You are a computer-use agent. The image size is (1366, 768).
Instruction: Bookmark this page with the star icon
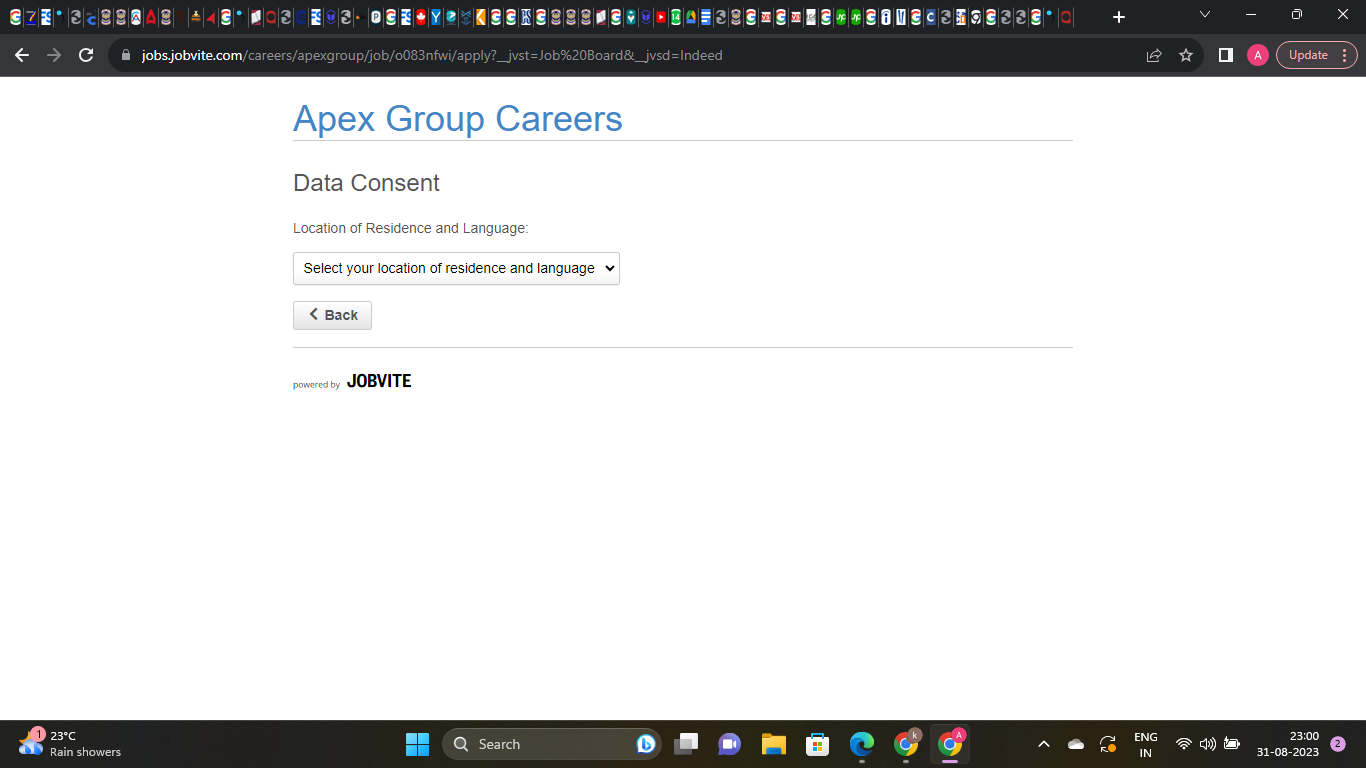click(1186, 55)
